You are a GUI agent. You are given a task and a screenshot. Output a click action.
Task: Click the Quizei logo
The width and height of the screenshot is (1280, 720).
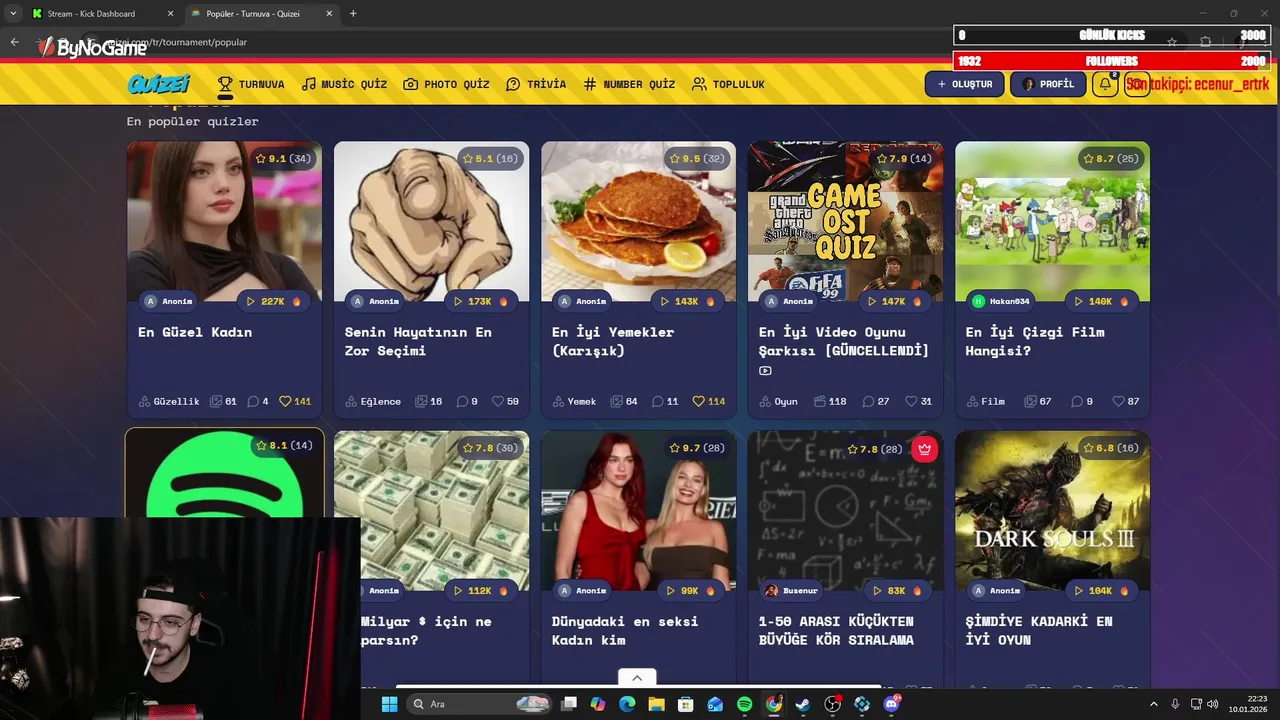159,84
